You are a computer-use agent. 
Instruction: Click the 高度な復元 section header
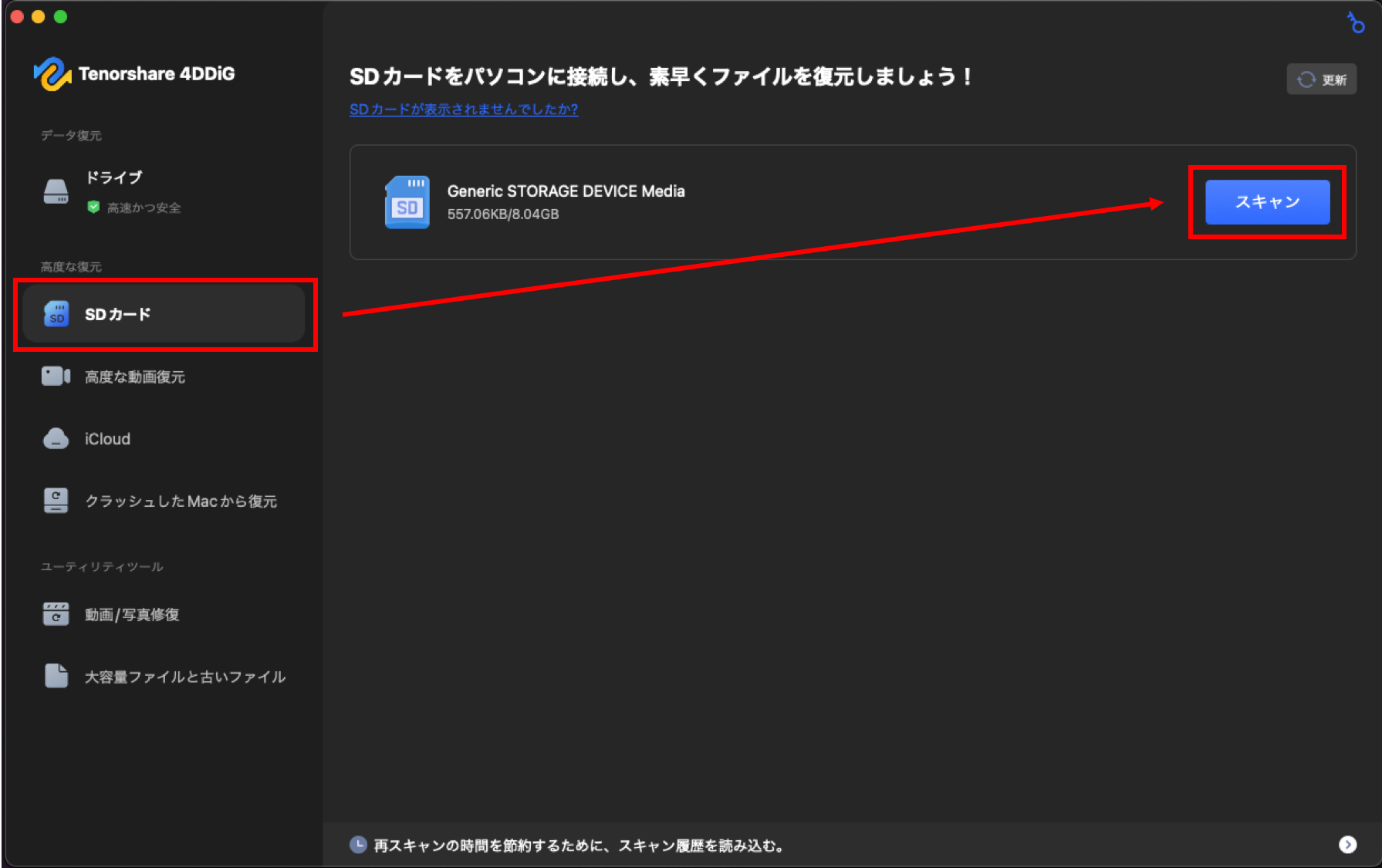[x=71, y=267]
